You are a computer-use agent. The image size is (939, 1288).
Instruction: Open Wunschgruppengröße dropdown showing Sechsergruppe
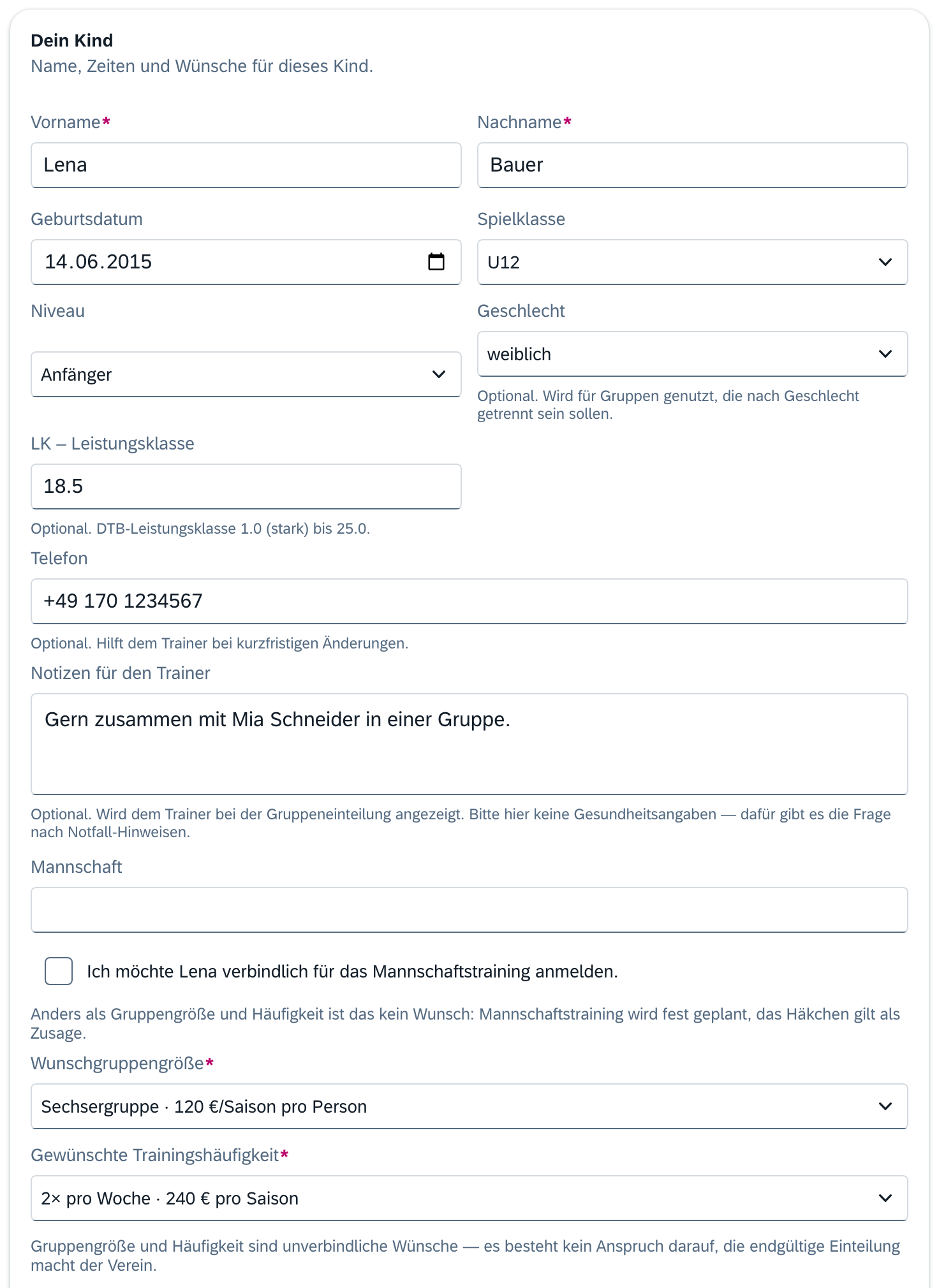(470, 1106)
